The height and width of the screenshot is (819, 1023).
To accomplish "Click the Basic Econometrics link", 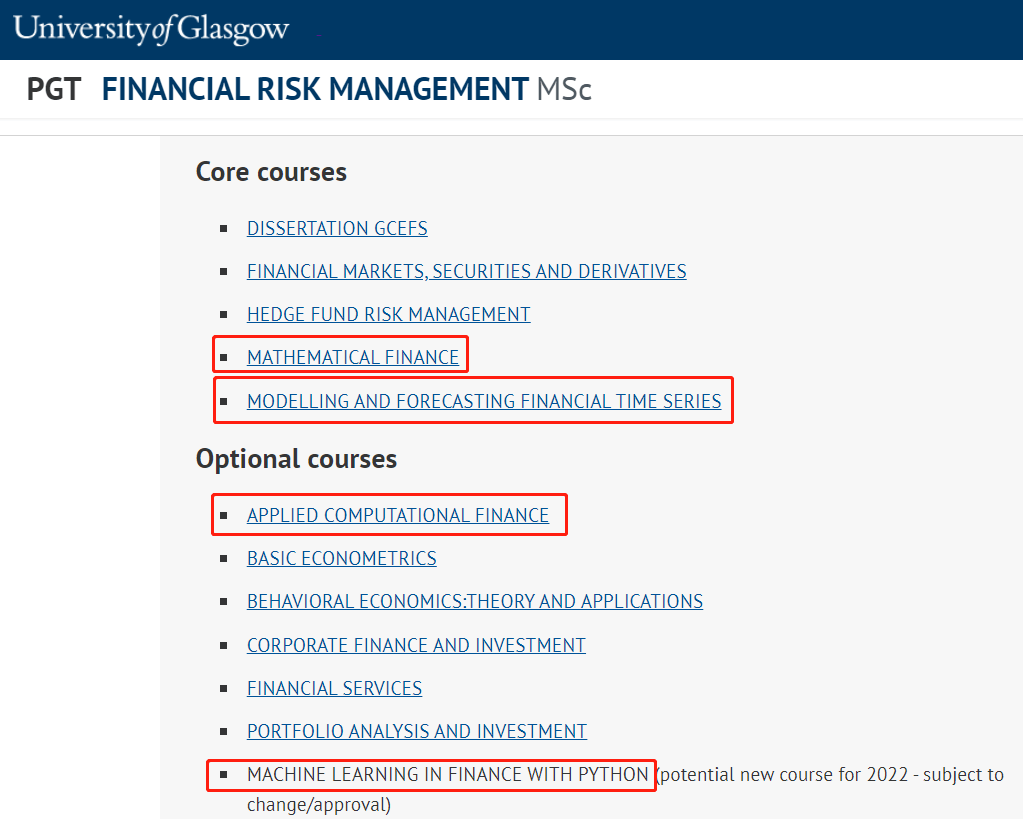I will coord(342,559).
